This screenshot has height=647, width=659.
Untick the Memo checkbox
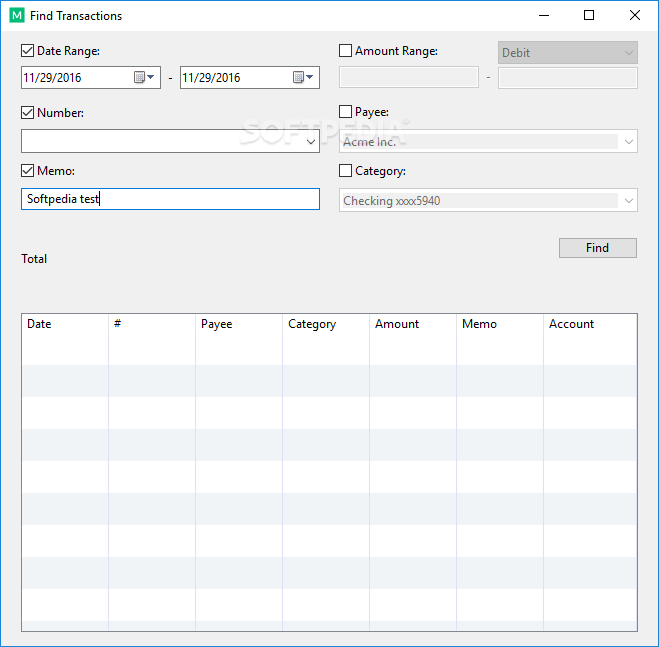point(28,171)
